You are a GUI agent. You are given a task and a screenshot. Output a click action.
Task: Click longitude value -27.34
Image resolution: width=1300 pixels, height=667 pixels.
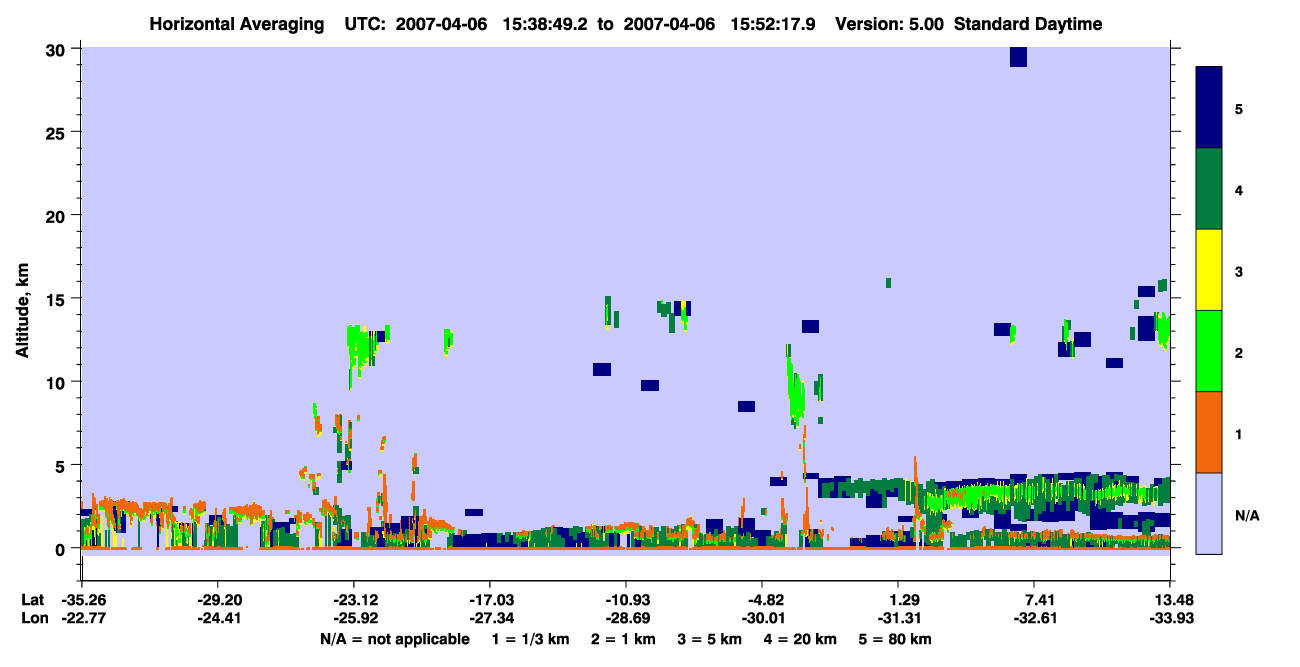(x=489, y=618)
